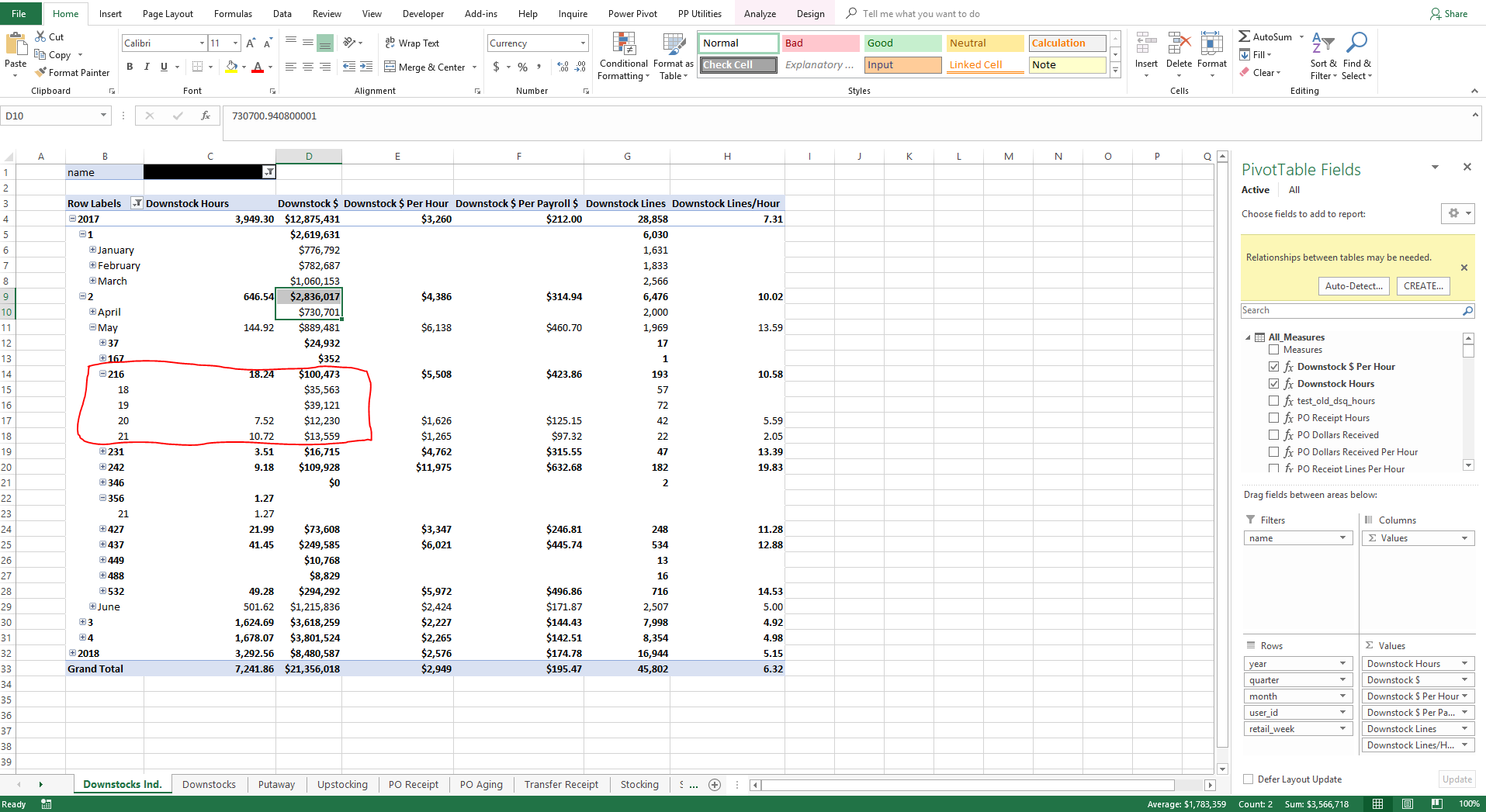Show All fields in PivotTable Fields
This screenshot has width=1486, height=812.
(x=1294, y=190)
